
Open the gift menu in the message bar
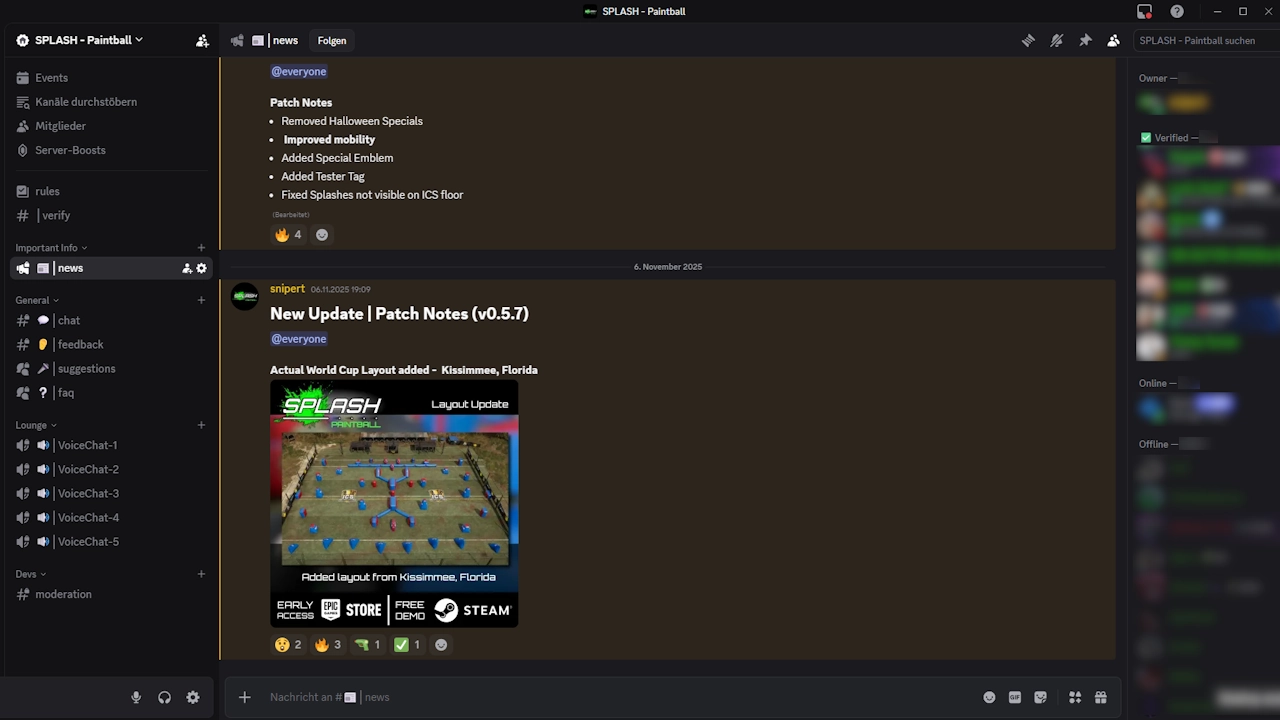[x=1100, y=697]
